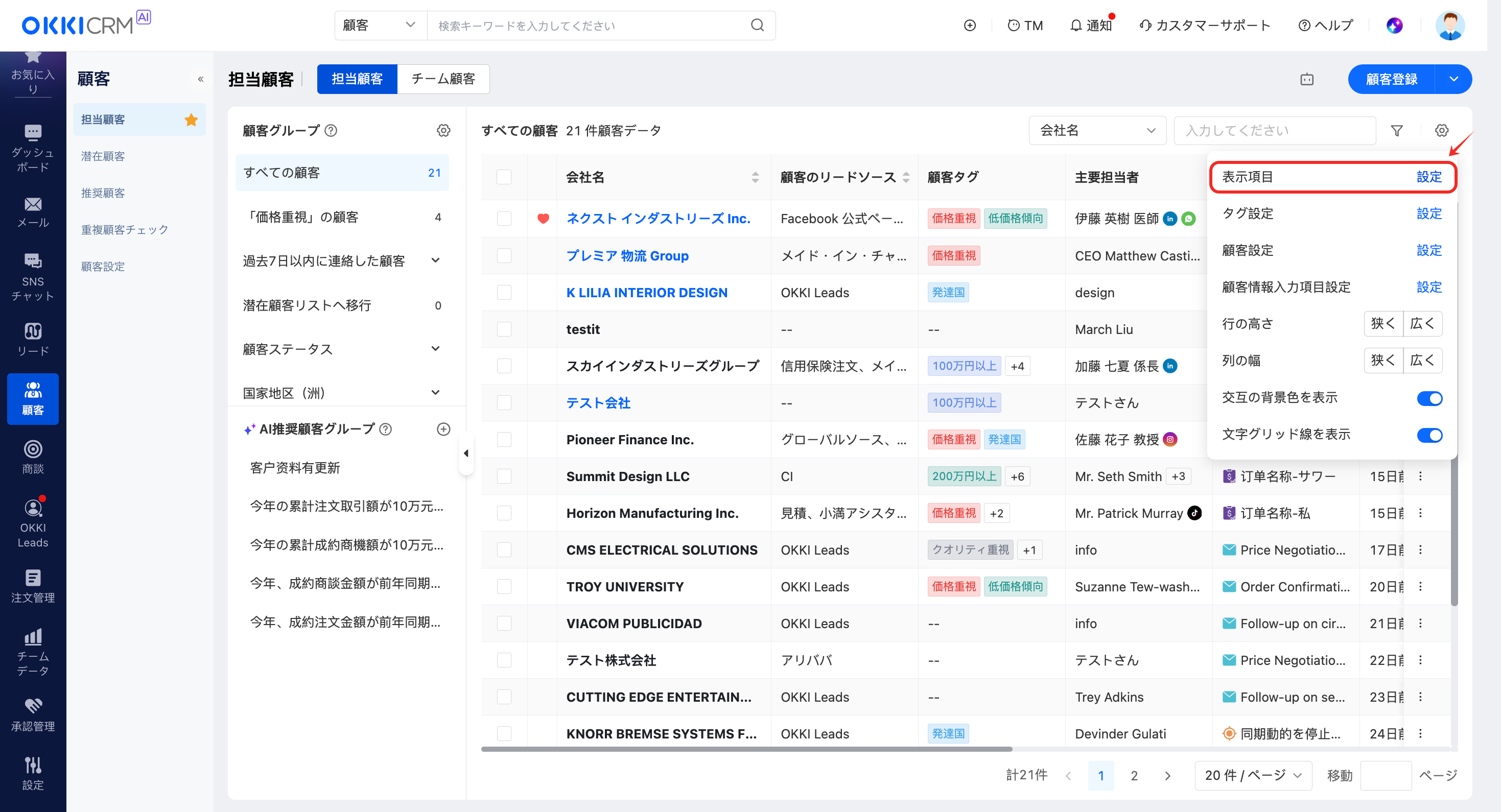Toggle 交互の背景色を表示 switch

1429,398
